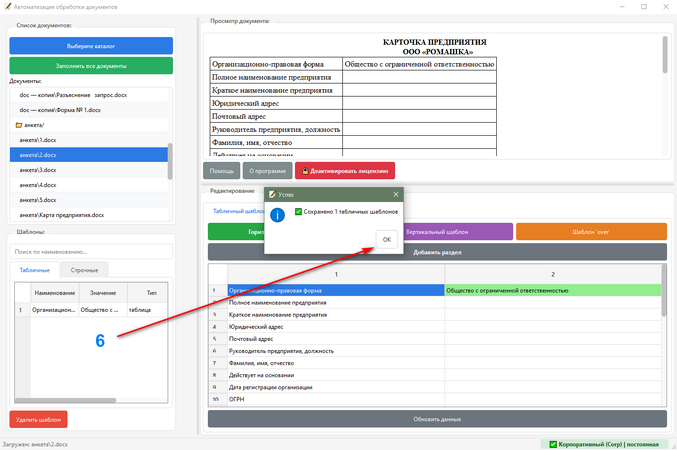This screenshot has height=450, width=677.
Task: Click column 2 header in editing table
Action: tap(553, 274)
